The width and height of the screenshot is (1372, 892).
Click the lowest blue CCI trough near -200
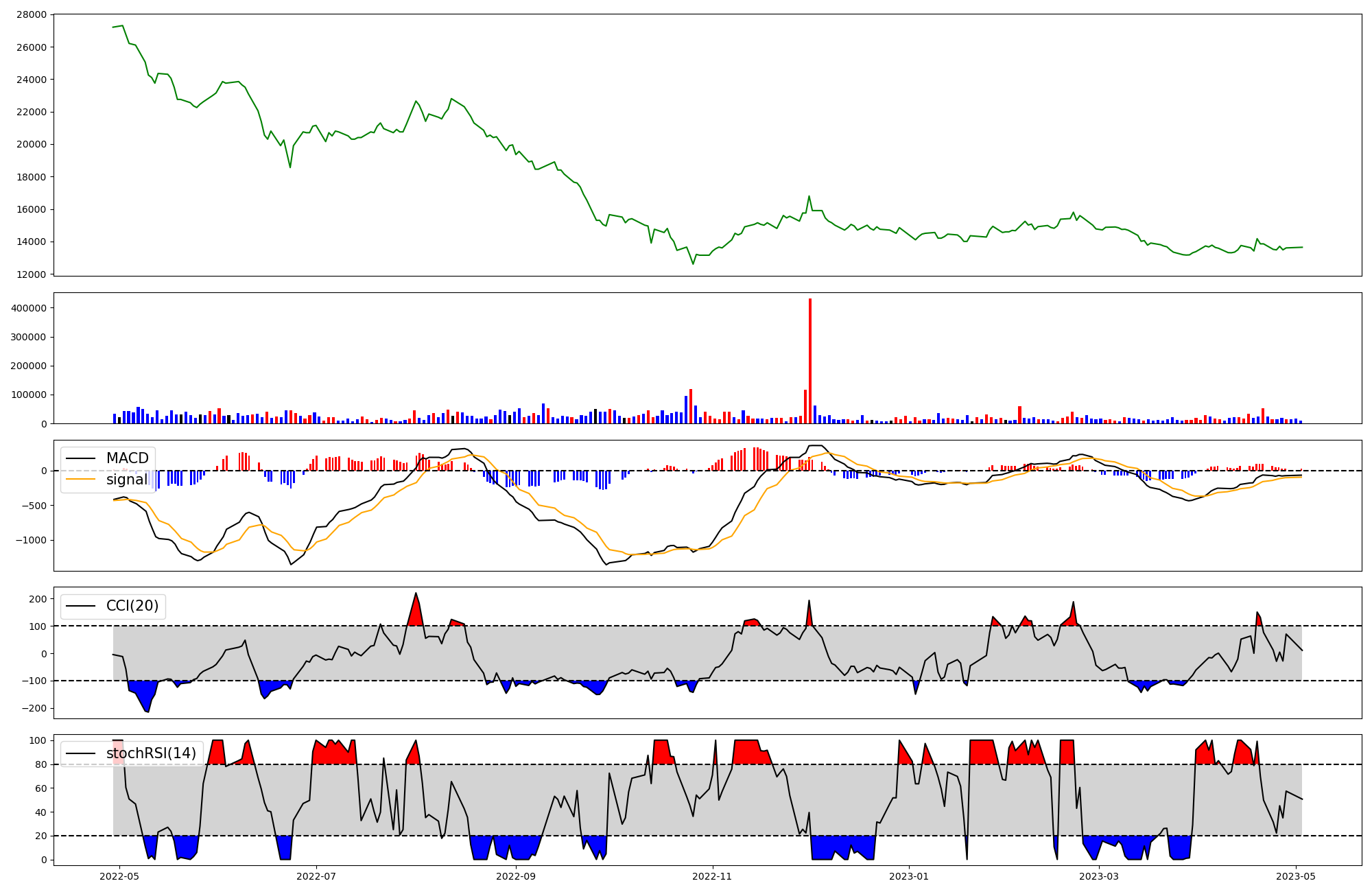point(147,705)
